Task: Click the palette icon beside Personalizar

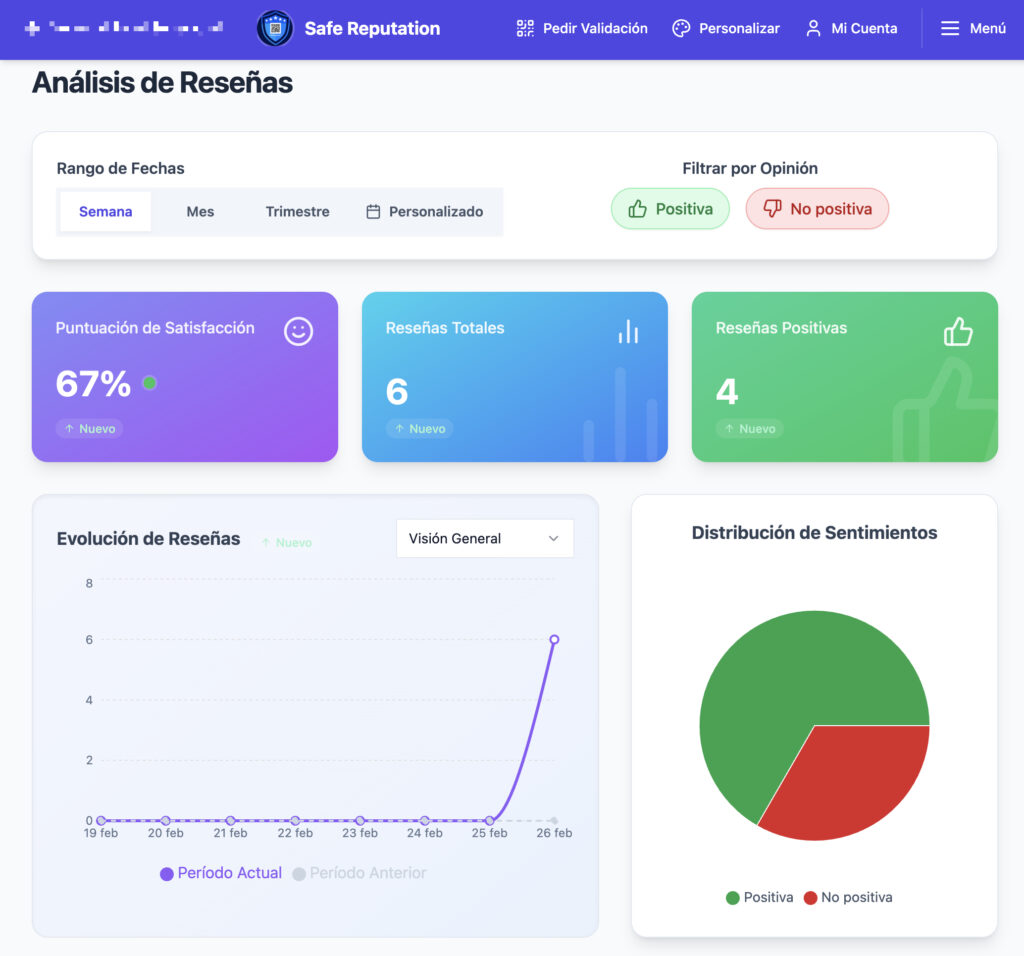Action: coord(681,29)
